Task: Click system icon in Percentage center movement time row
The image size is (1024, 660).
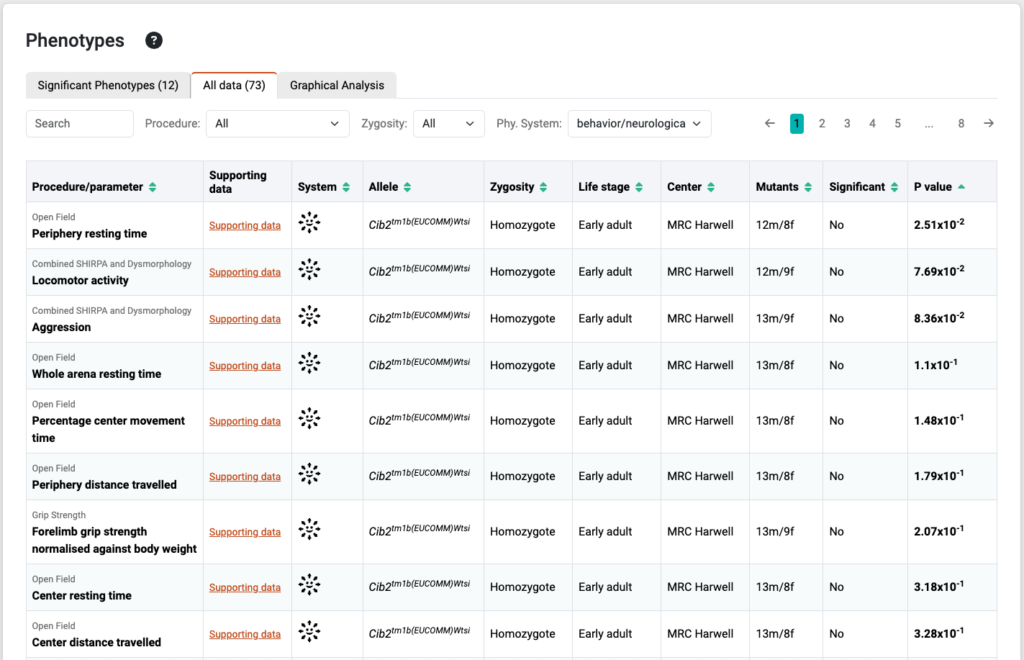Action: (309, 418)
